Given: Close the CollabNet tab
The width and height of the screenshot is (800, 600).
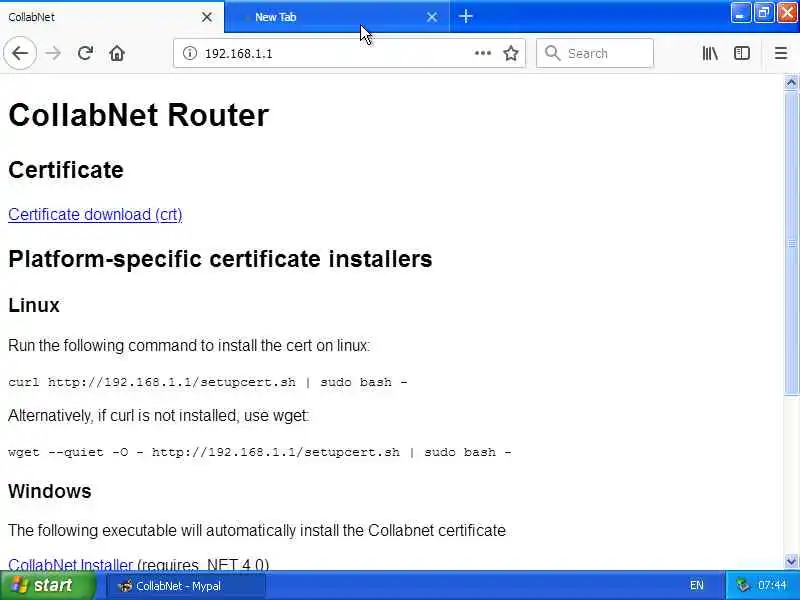Looking at the screenshot, I should pos(207,17).
